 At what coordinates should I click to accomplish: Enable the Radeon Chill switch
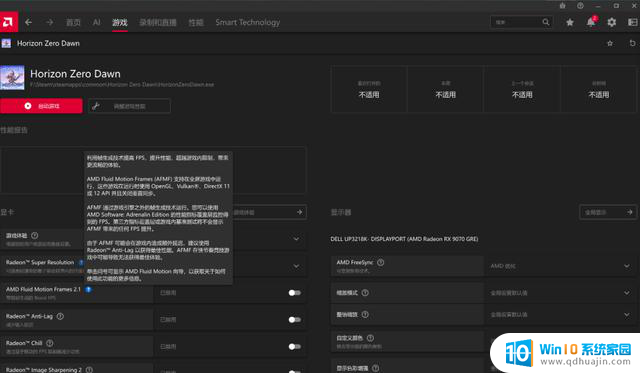click(x=294, y=346)
